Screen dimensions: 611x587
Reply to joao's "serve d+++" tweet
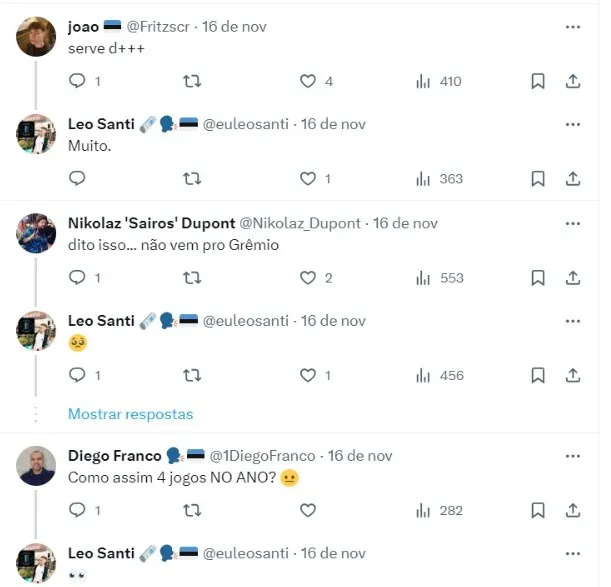point(78,81)
